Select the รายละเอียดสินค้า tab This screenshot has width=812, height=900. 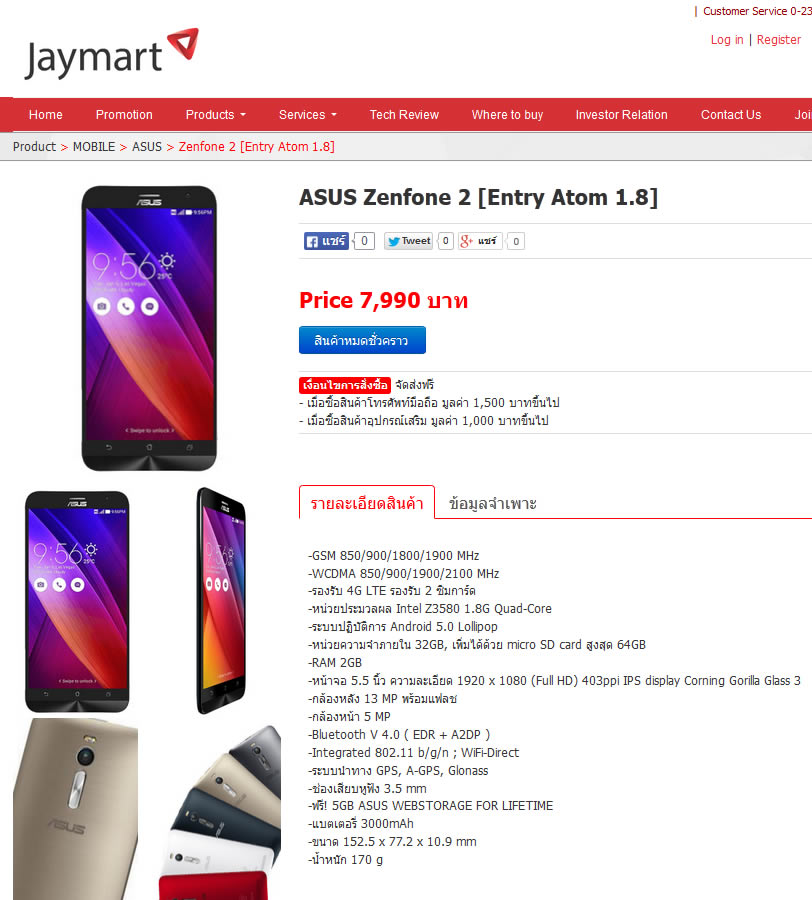click(367, 503)
